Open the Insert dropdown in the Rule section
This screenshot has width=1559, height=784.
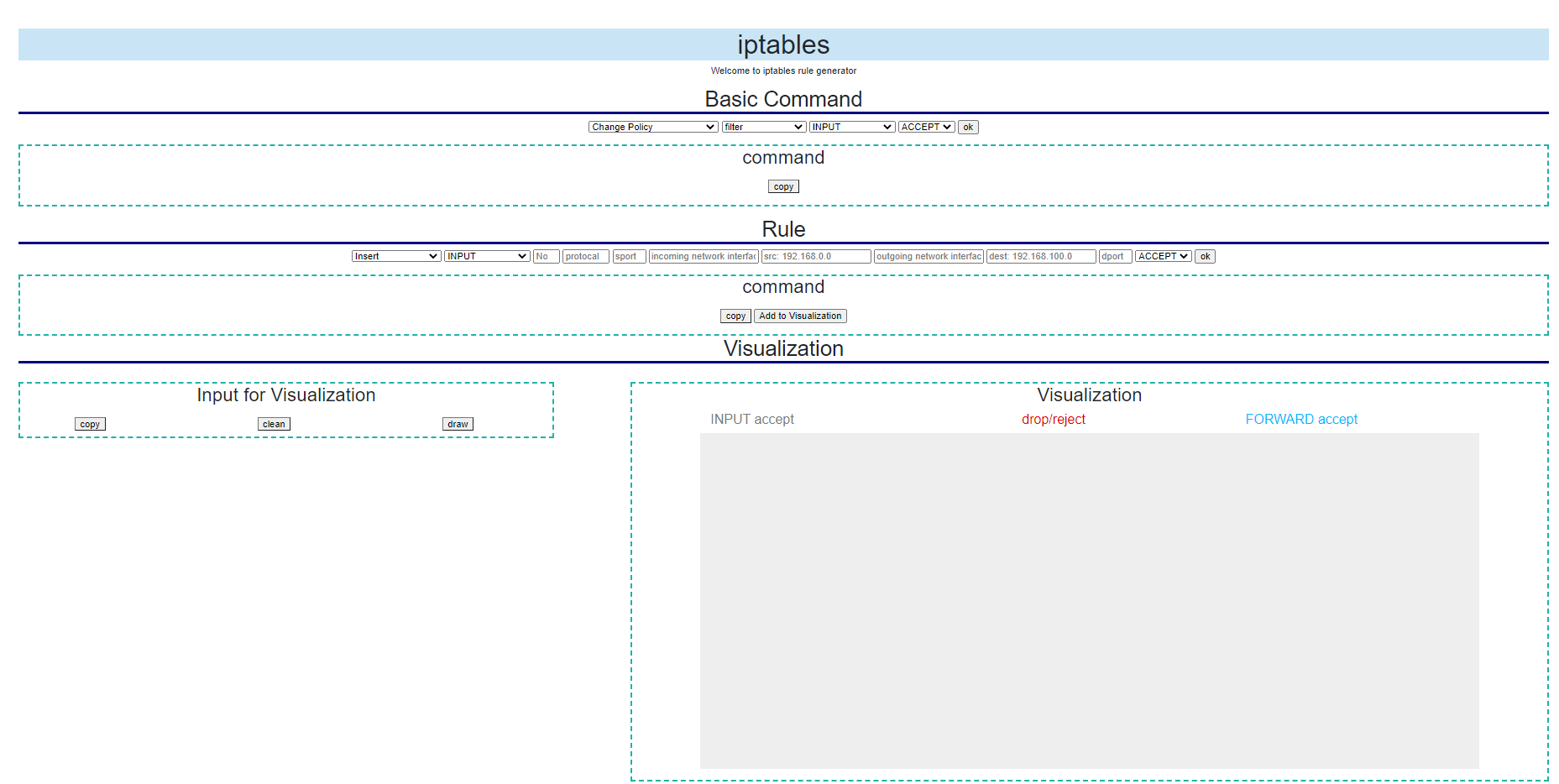pyautogui.click(x=395, y=256)
